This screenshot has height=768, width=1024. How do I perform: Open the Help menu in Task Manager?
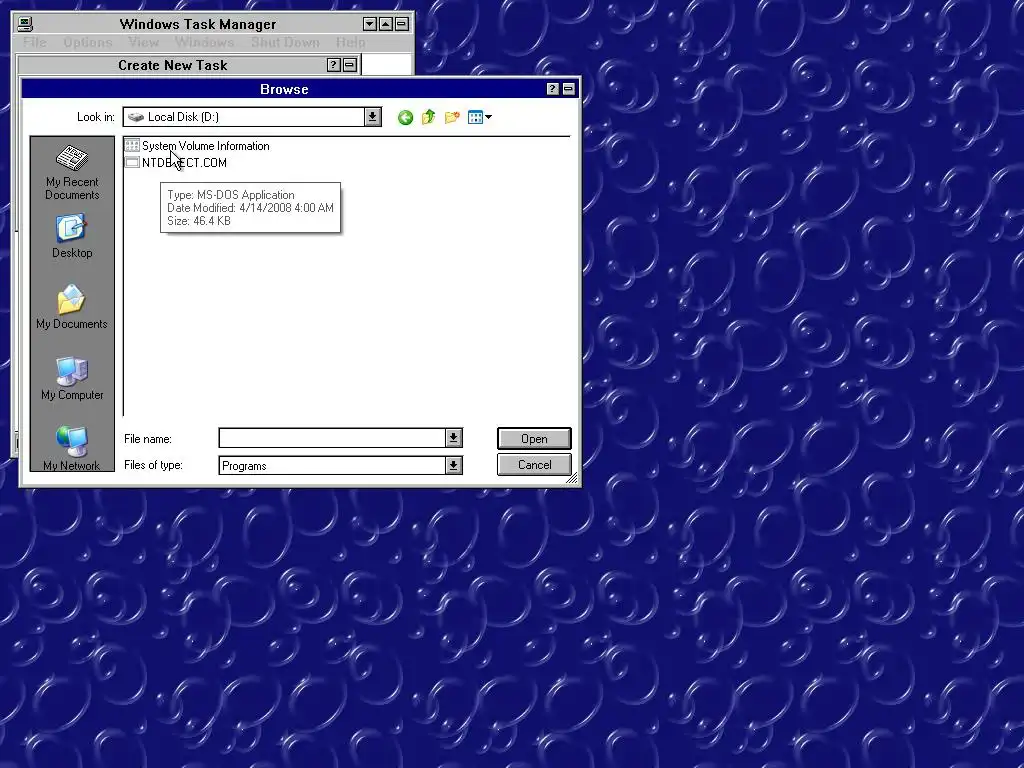click(x=351, y=42)
